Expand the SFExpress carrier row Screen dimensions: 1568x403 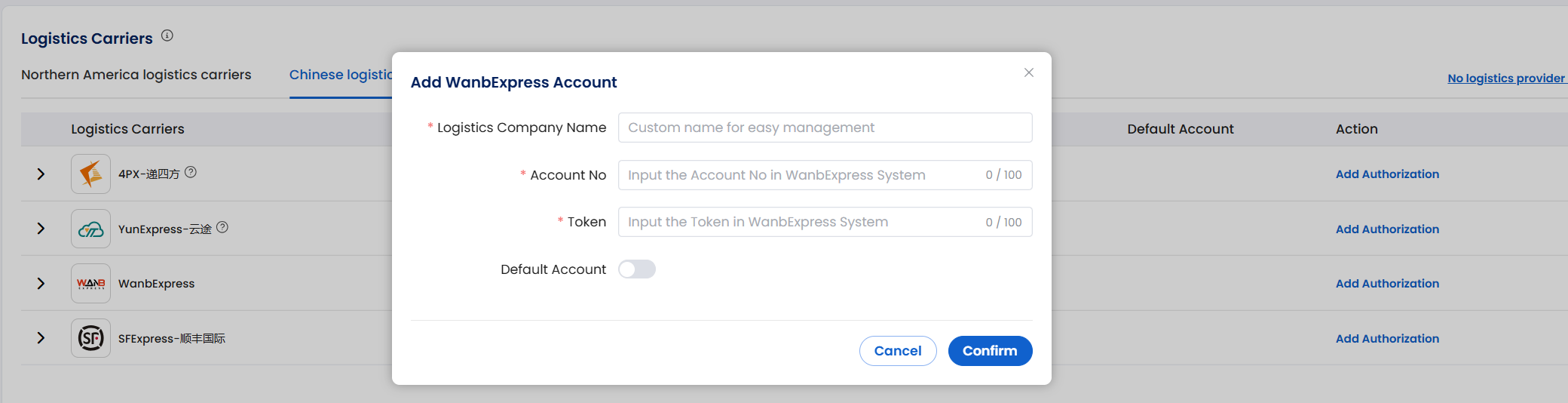pyautogui.click(x=41, y=338)
